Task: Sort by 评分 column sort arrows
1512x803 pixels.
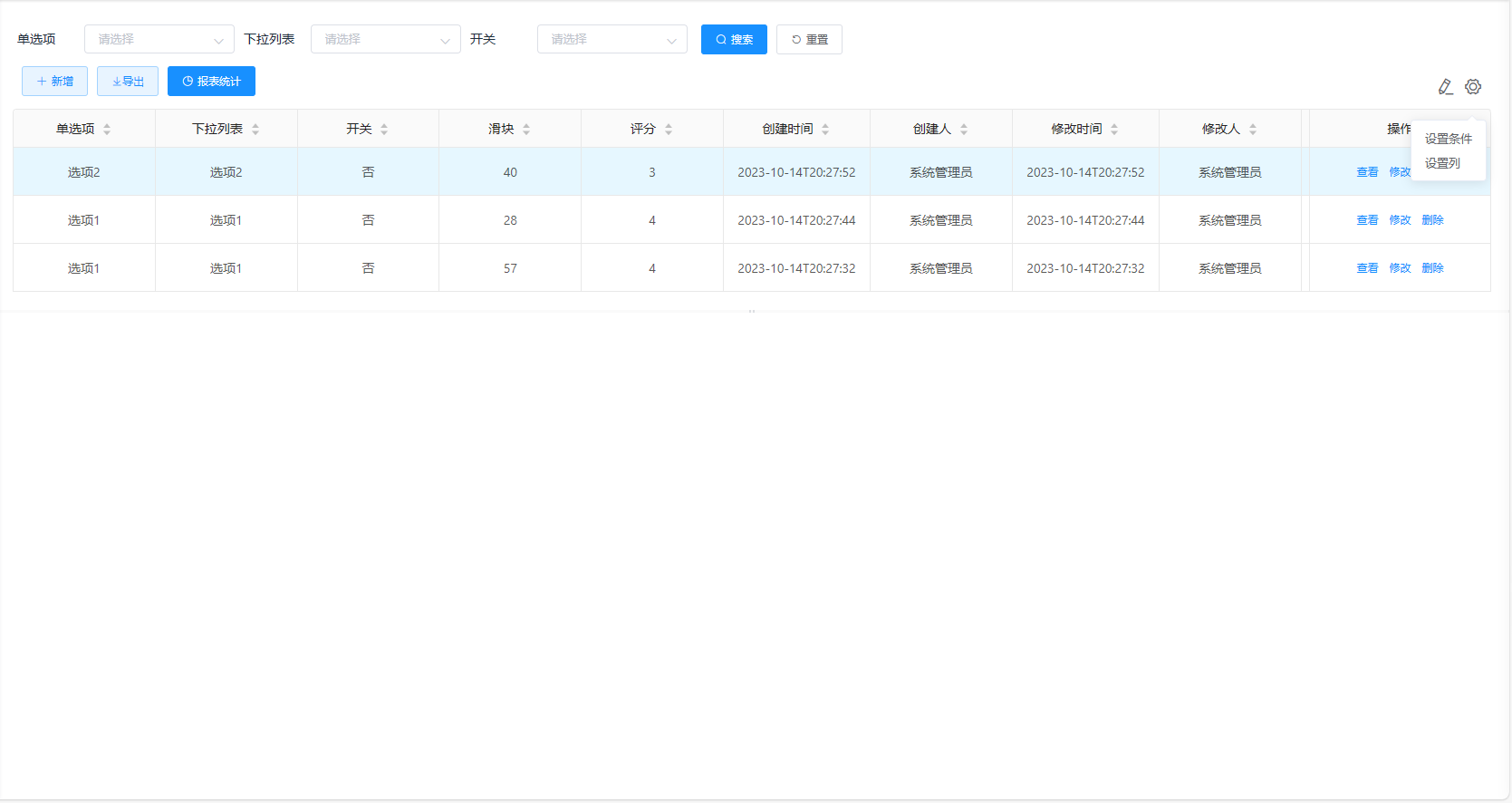Action: click(669, 130)
